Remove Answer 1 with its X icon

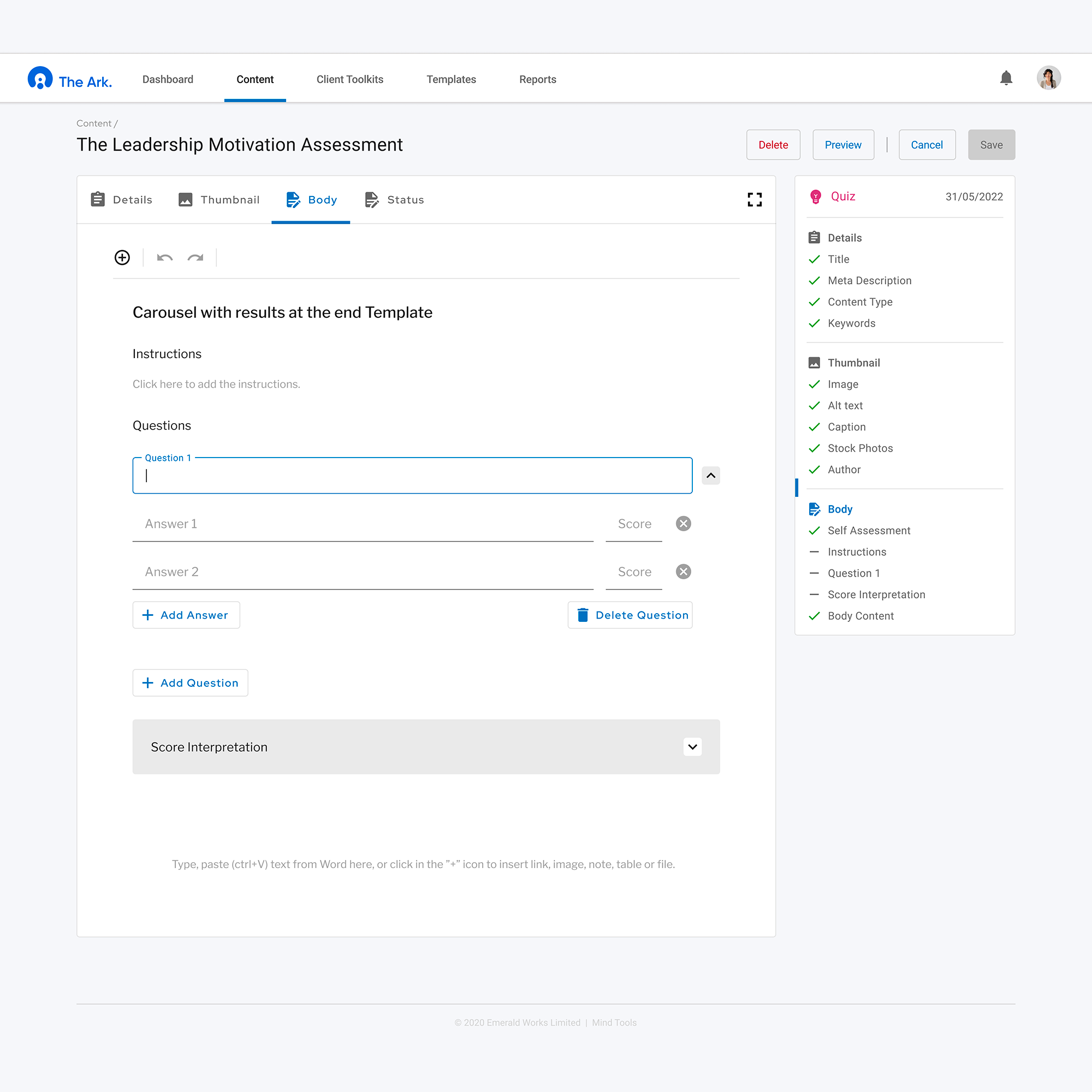684,524
